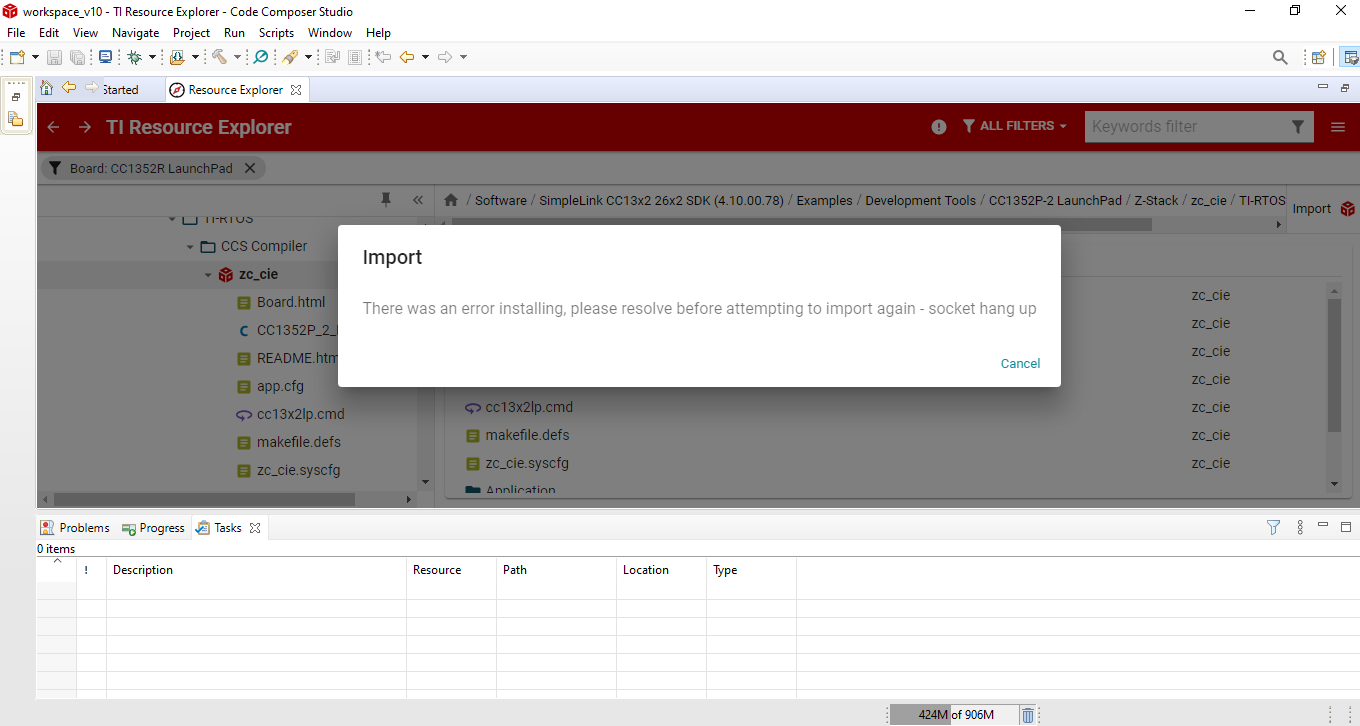Click Examples in the breadcrumb
Viewport: 1360px width, 726px height.
click(824, 200)
